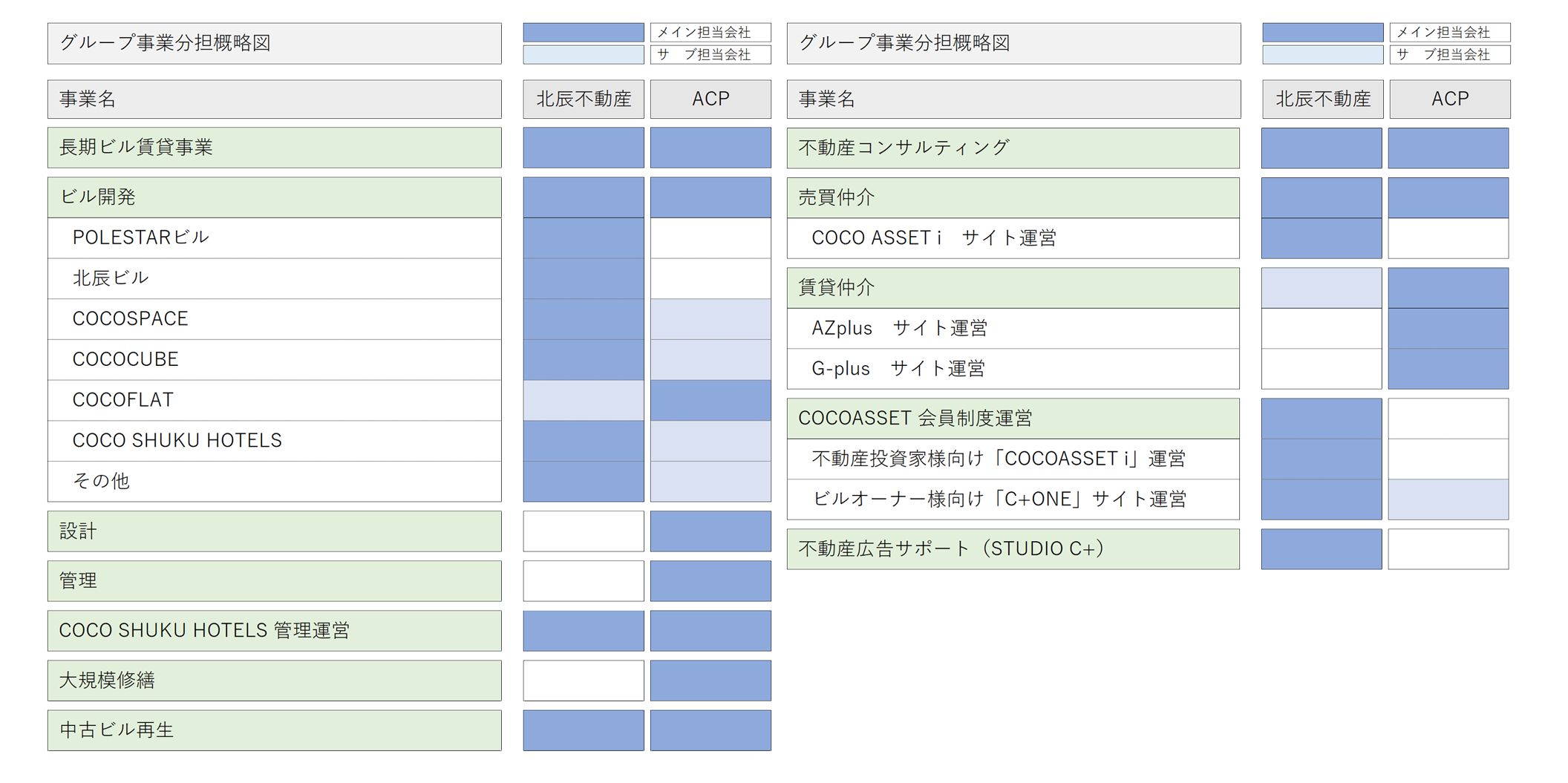Click the AZplus サイト運営 row
Image resolution: width=1568 pixels, height=783 pixels.
(x=1013, y=329)
